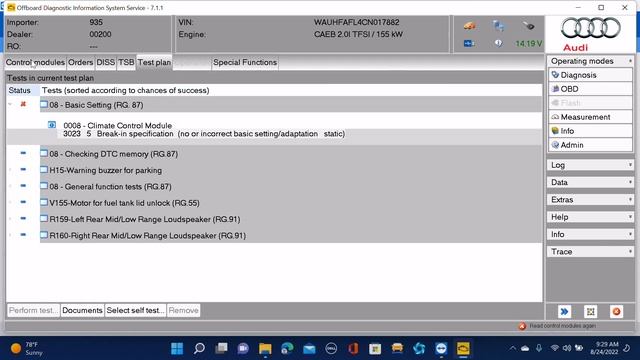The height and width of the screenshot is (360, 640).
Task: Open the DISS tab
Action: click(x=105, y=62)
